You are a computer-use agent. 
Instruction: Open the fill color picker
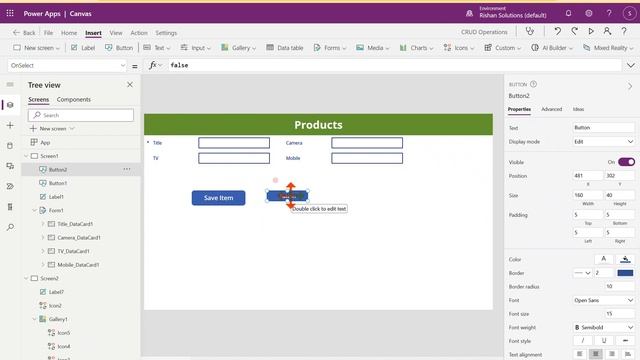625,259
